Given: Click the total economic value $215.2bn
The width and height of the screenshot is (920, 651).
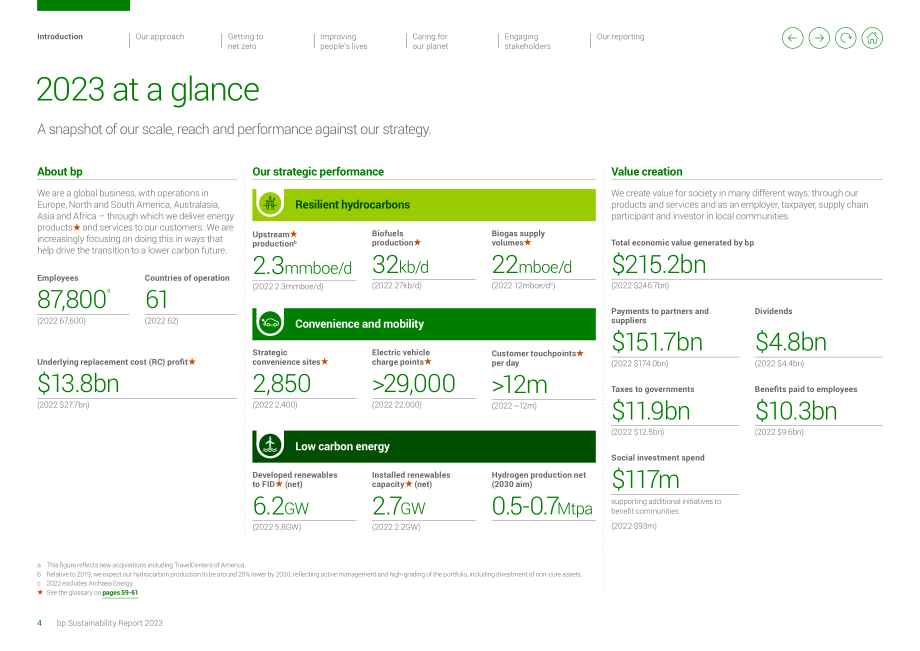Looking at the screenshot, I should pos(658,265).
